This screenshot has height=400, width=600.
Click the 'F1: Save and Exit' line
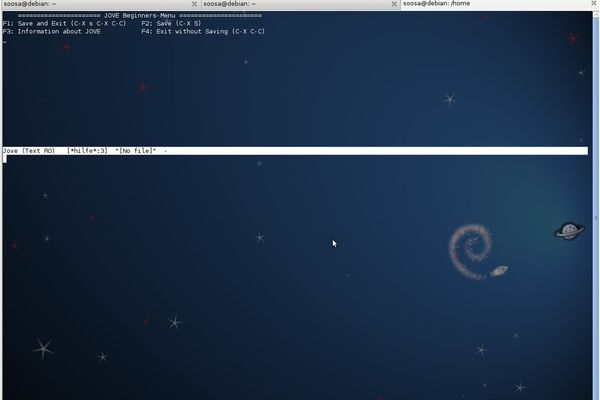(x=64, y=23)
